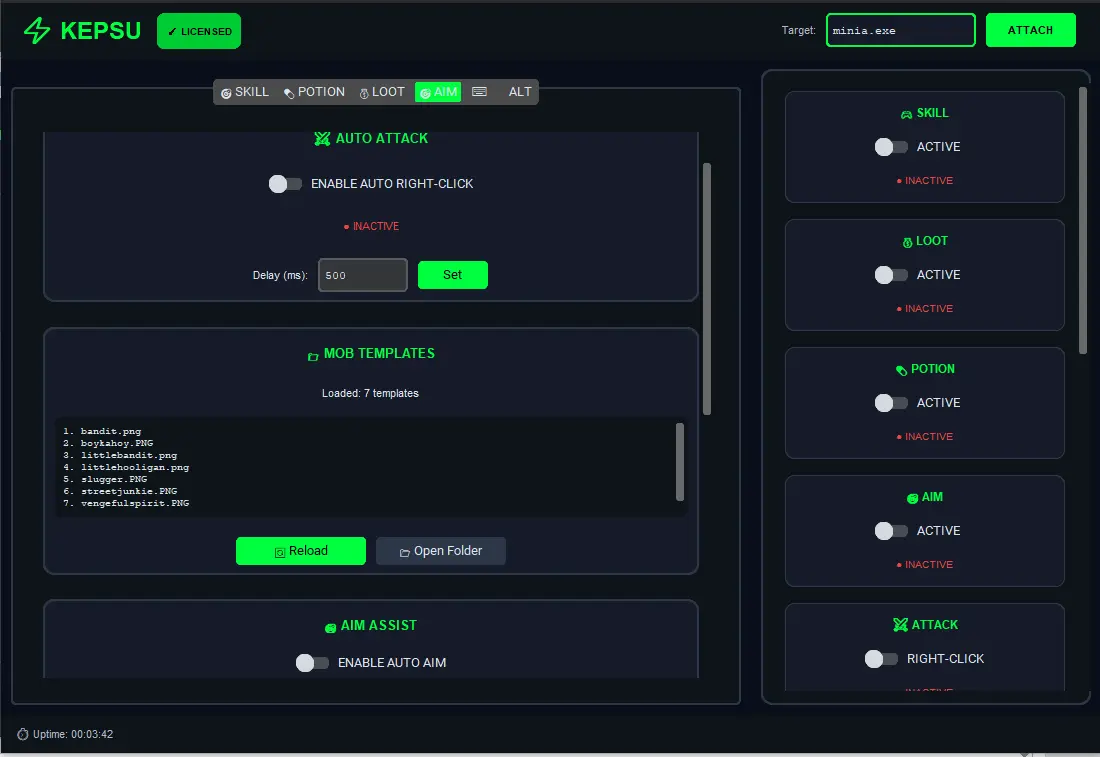Turn on the Skill Active switch
The image size is (1100, 757).
891,147
